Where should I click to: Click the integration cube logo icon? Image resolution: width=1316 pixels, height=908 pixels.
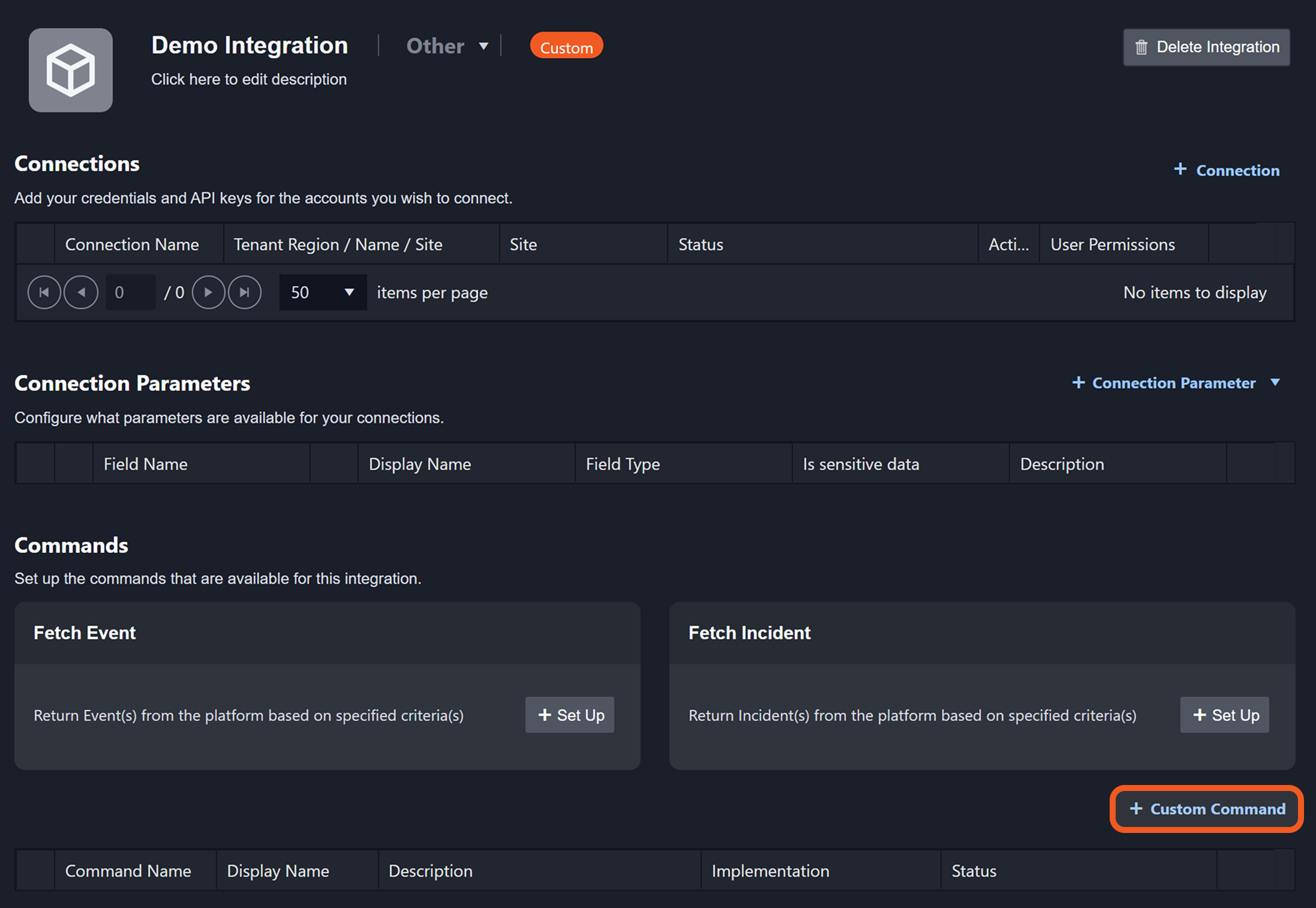71,70
